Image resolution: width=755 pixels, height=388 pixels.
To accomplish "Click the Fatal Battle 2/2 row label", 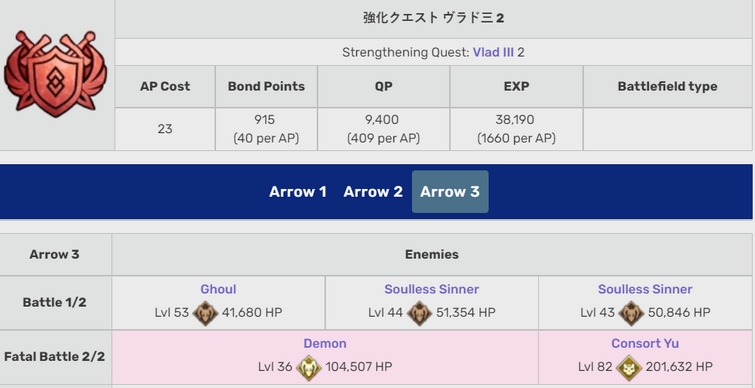I will point(54,357).
